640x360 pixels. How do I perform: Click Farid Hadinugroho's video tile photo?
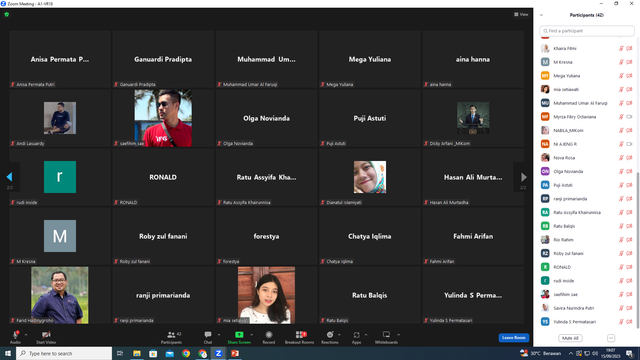pyautogui.click(x=60, y=295)
